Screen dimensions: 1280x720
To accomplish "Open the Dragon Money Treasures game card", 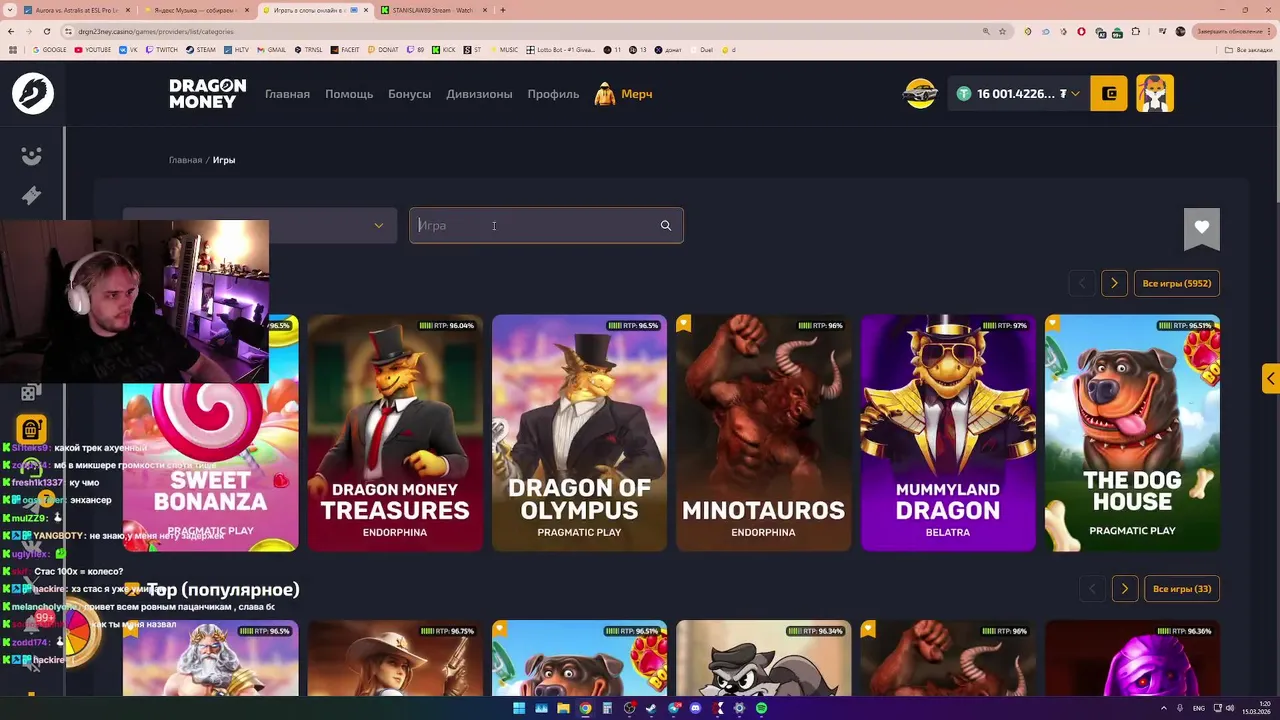I will point(395,433).
